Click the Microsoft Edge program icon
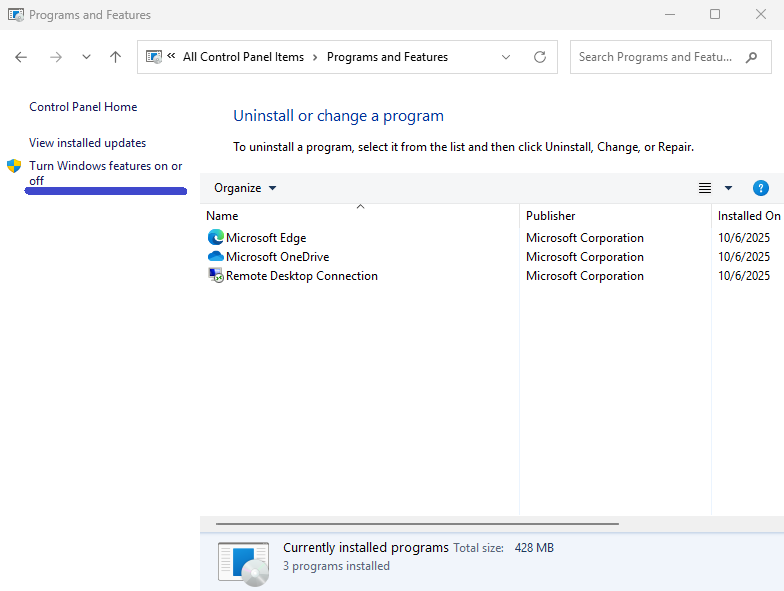Image resolution: width=784 pixels, height=591 pixels. coord(215,238)
